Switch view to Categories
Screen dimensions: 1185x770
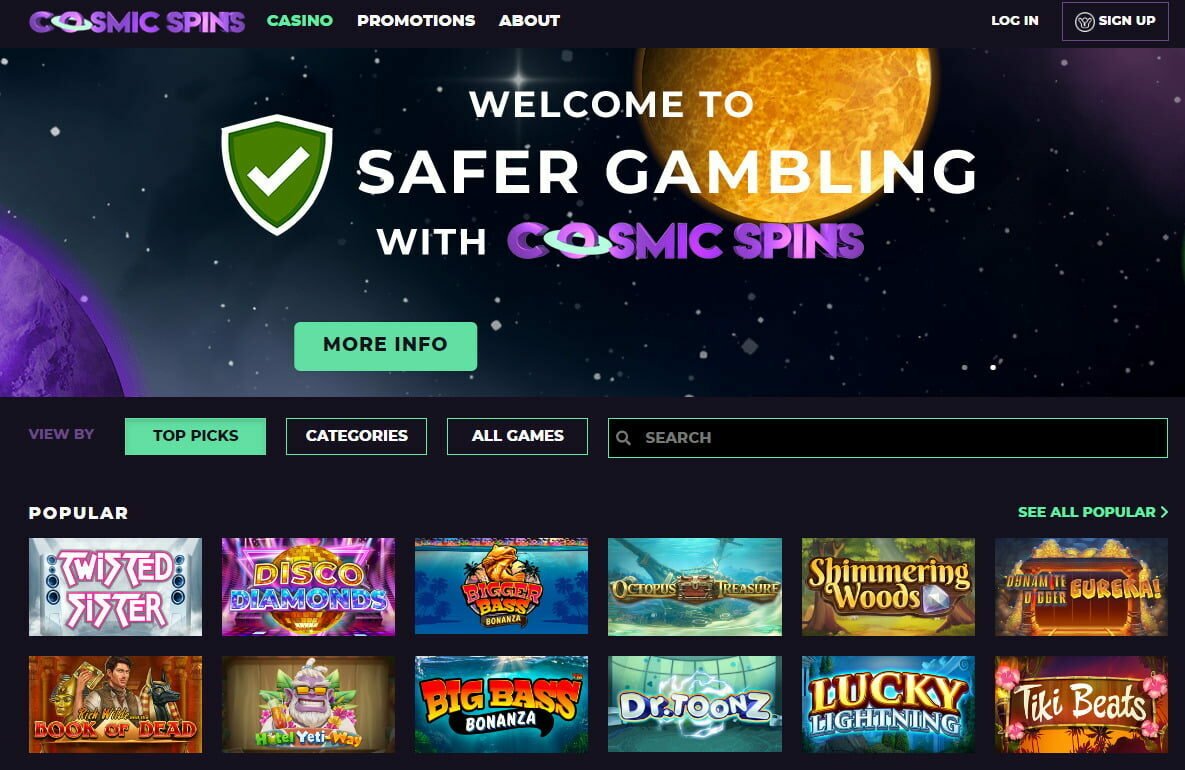356,436
